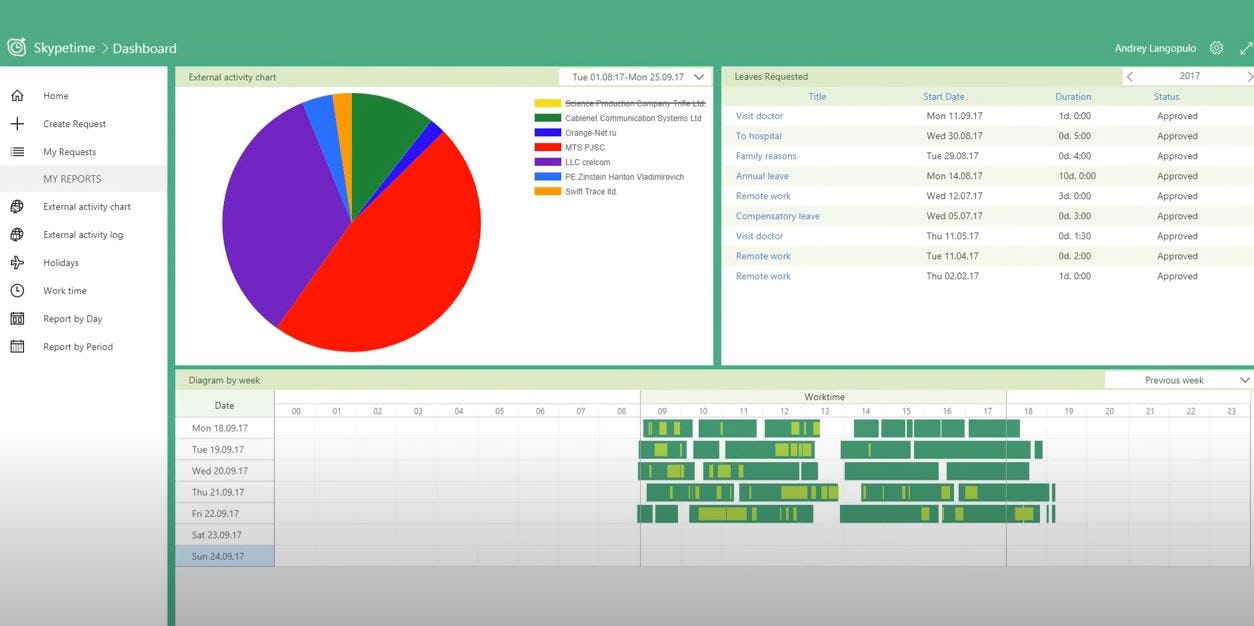Image resolution: width=1254 pixels, height=626 pixels.
Task: Click the Create Request plus icon
Action: 17,124
